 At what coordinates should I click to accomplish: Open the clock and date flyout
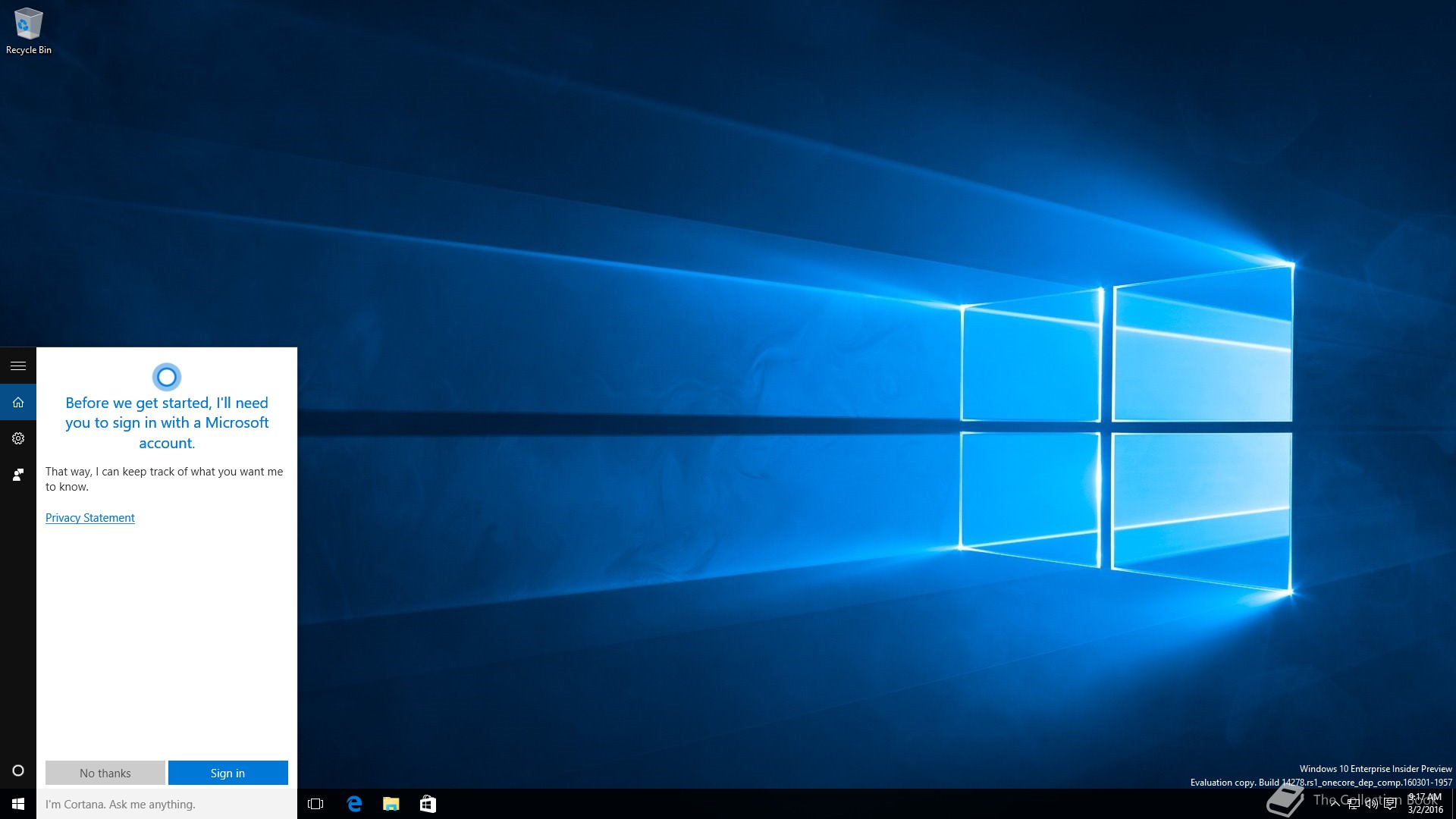(x=1425, y=804)
